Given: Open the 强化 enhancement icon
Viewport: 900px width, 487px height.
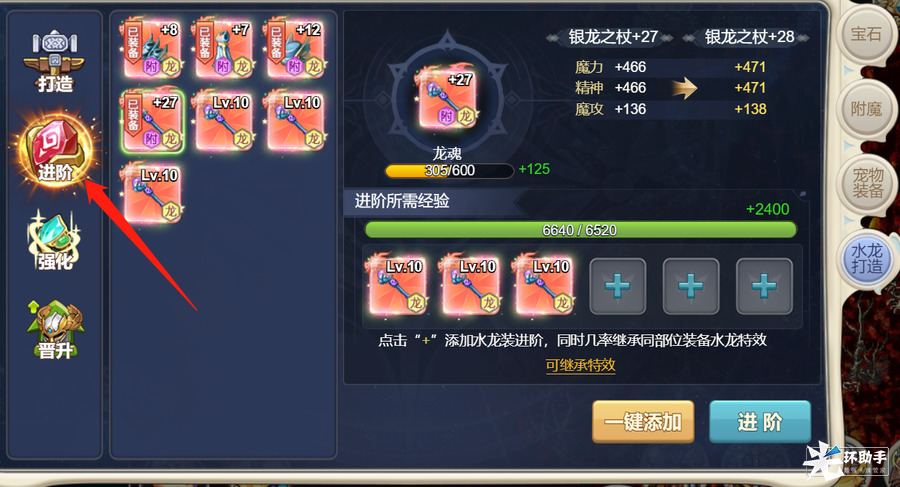Looking at the screenshot, I should click(55, 241).
